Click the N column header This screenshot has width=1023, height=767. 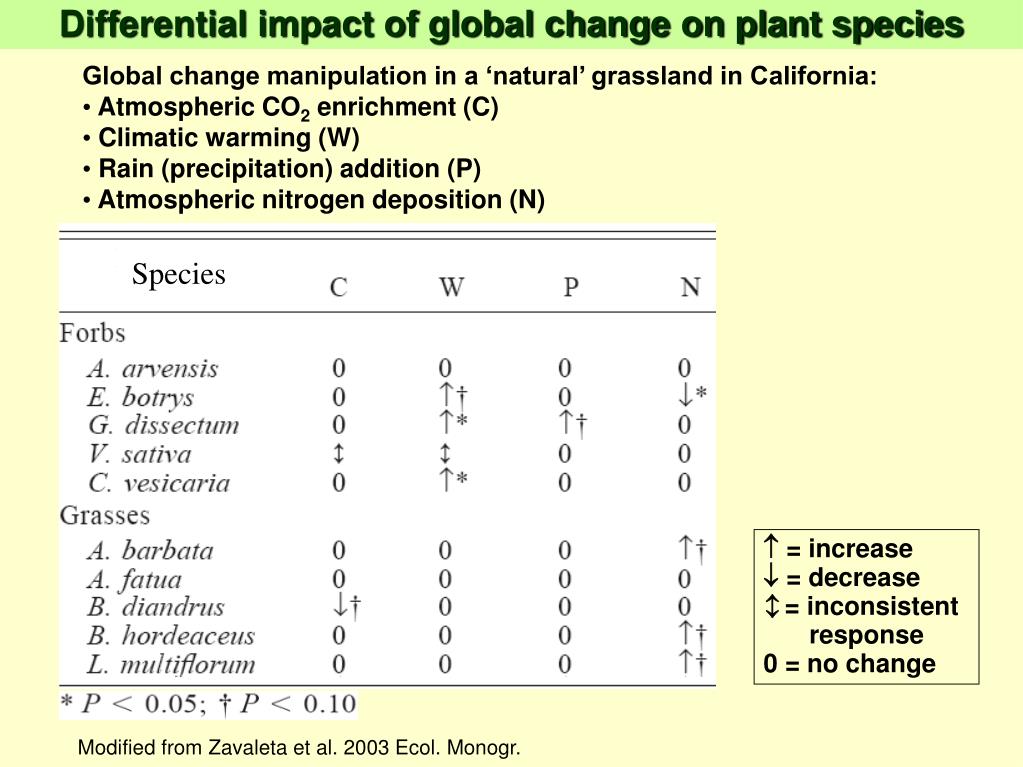(691, 287)
